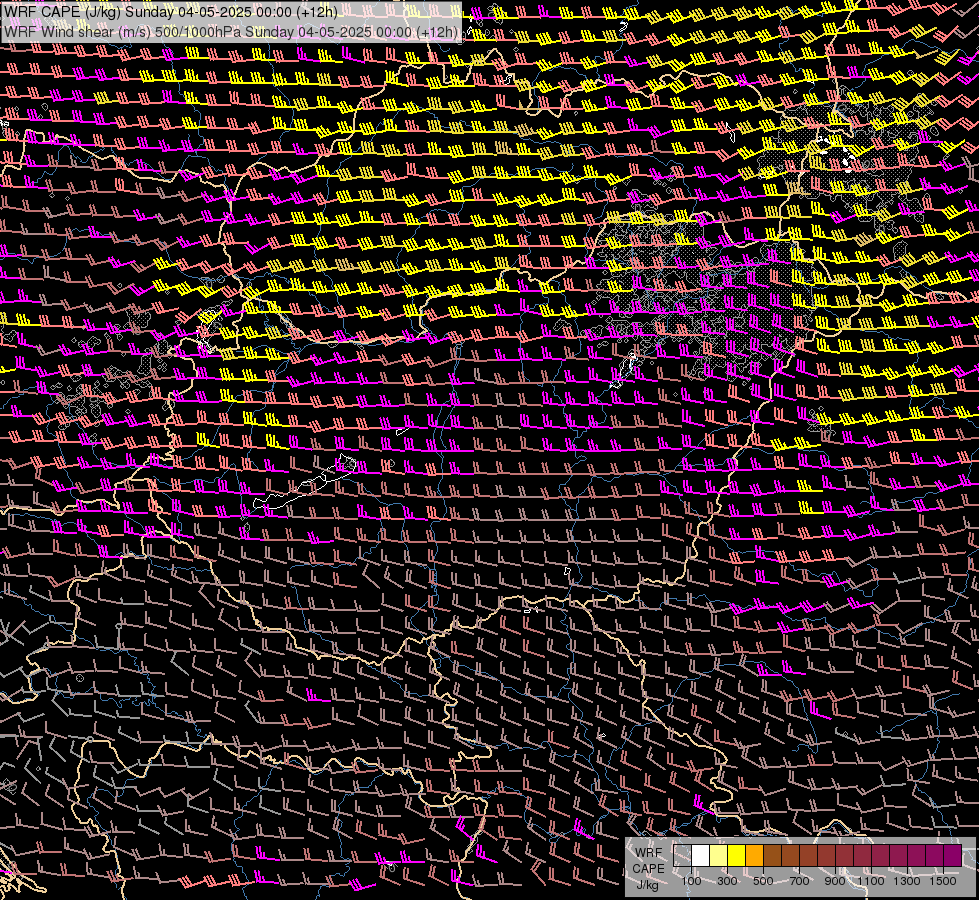Click the 300 legend value
This screenshot has height=900, width=979.
[x=727, y=881]
